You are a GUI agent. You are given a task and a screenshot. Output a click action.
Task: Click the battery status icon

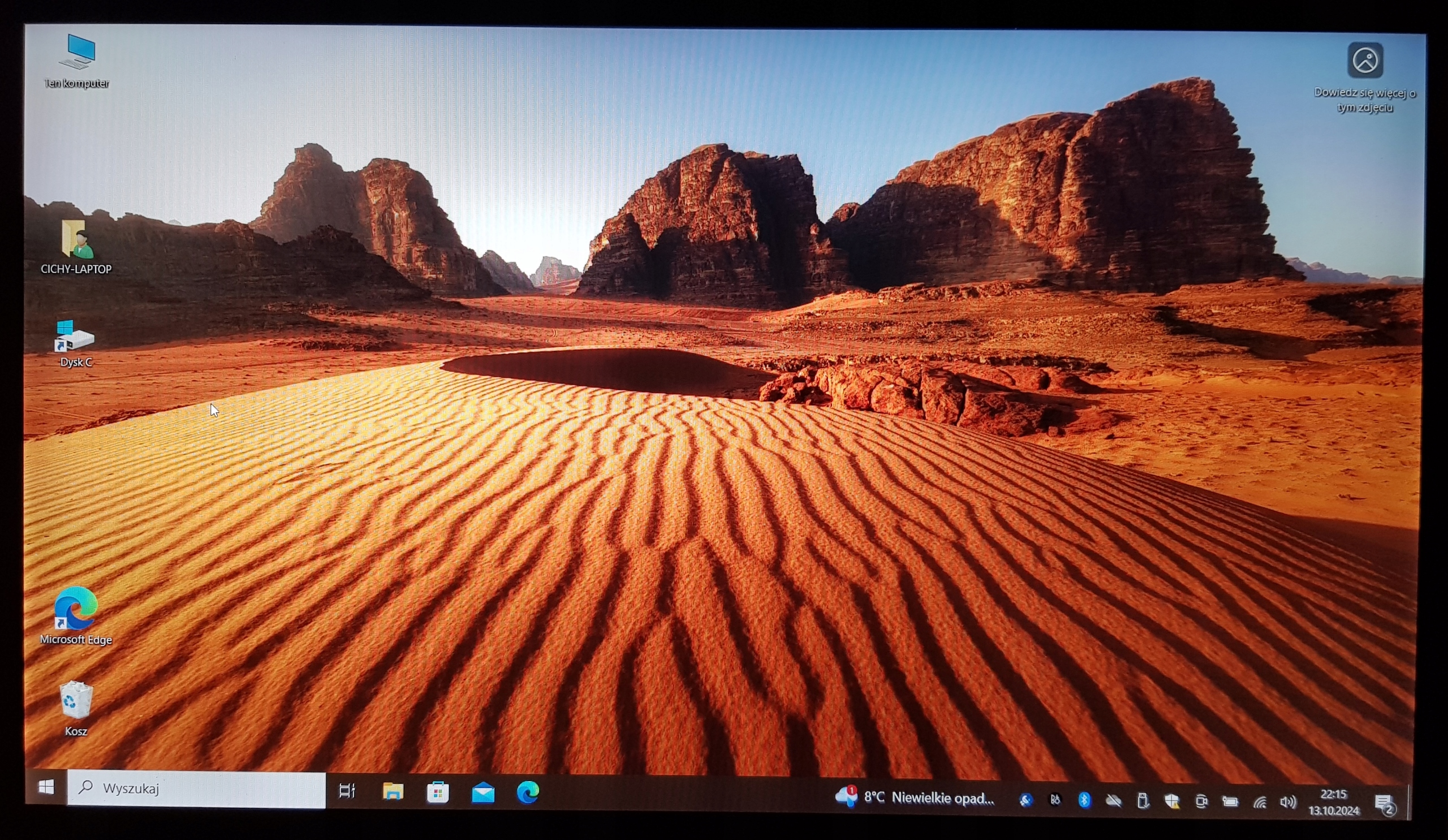1230,802
